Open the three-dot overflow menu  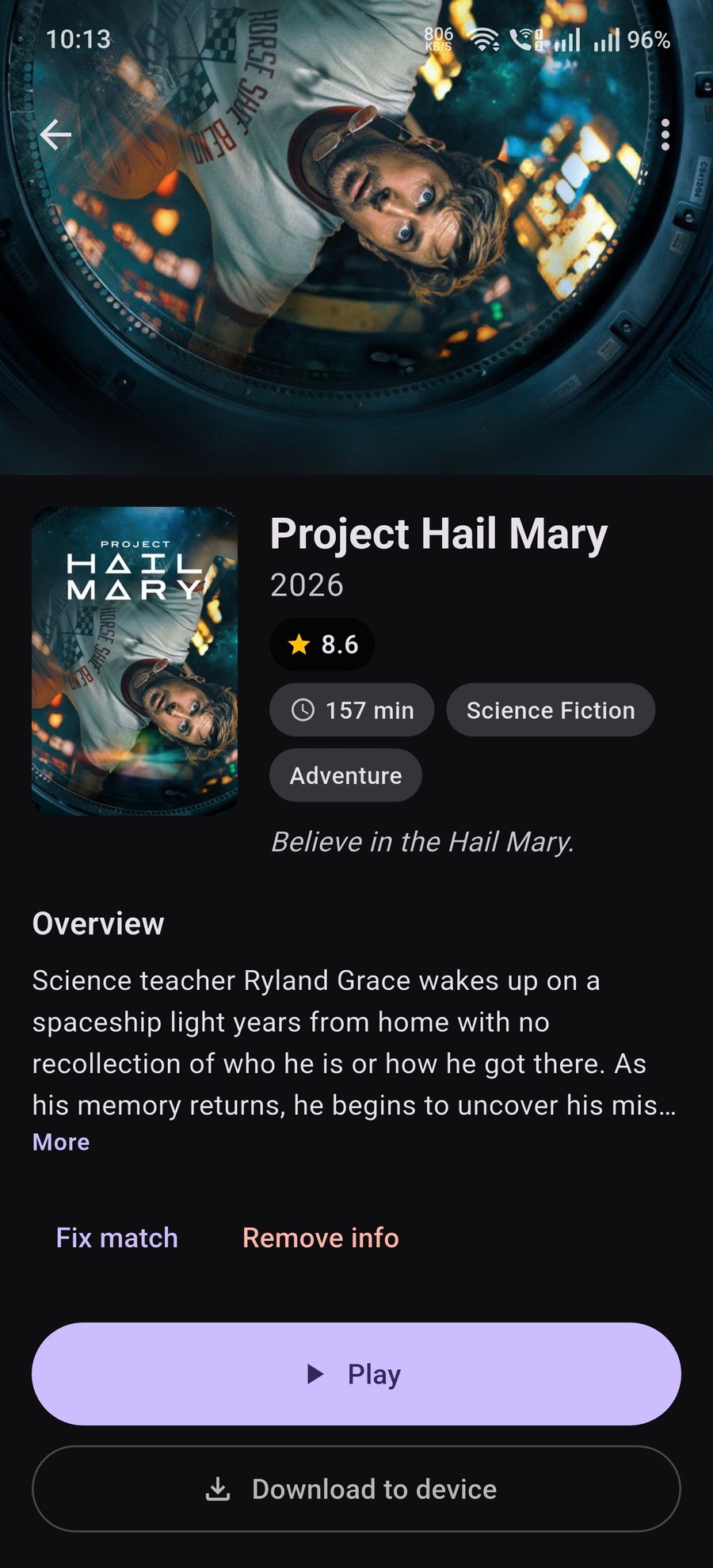pos(665,135)
